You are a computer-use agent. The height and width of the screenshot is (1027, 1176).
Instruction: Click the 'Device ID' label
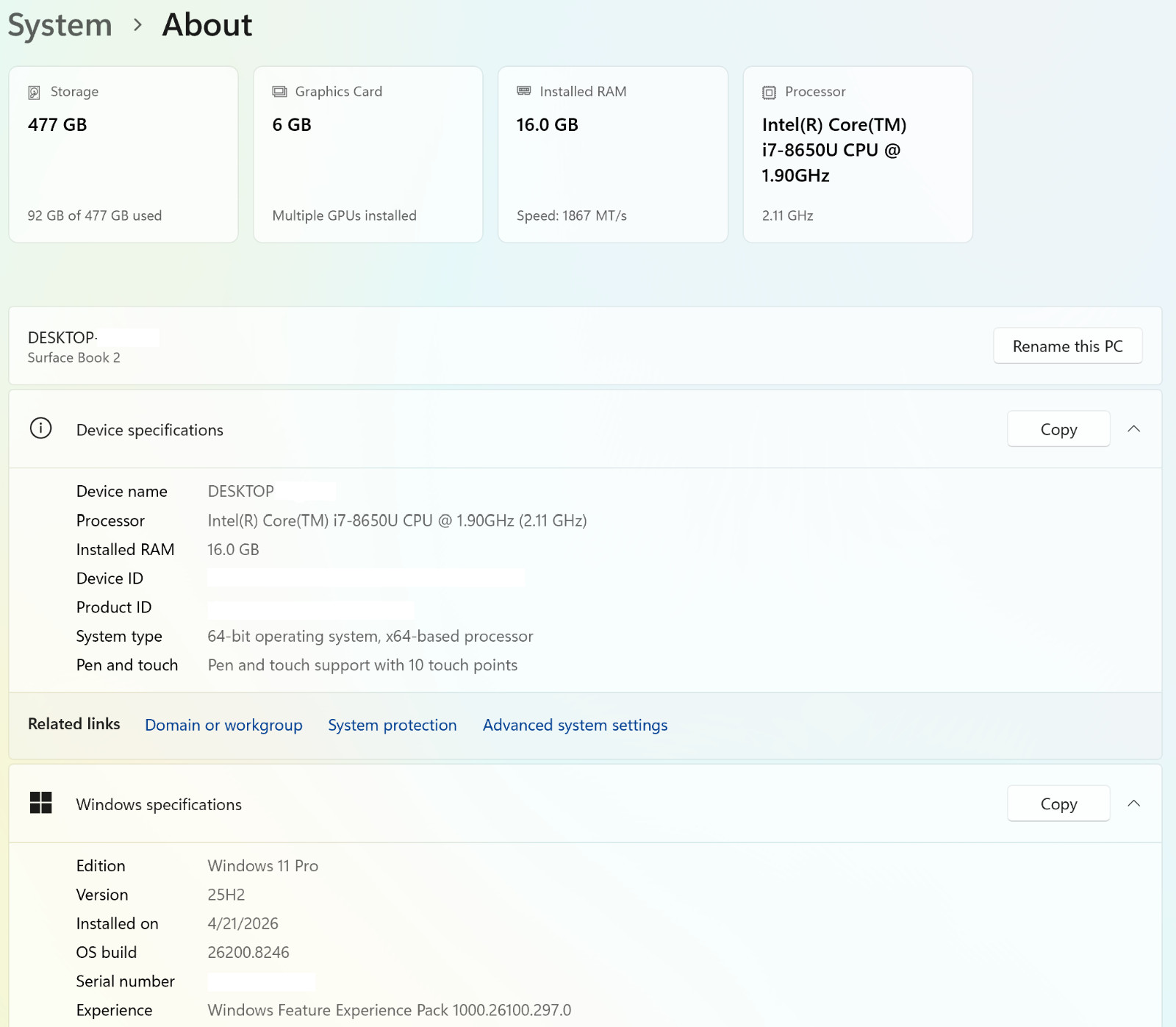pos(110,579)
